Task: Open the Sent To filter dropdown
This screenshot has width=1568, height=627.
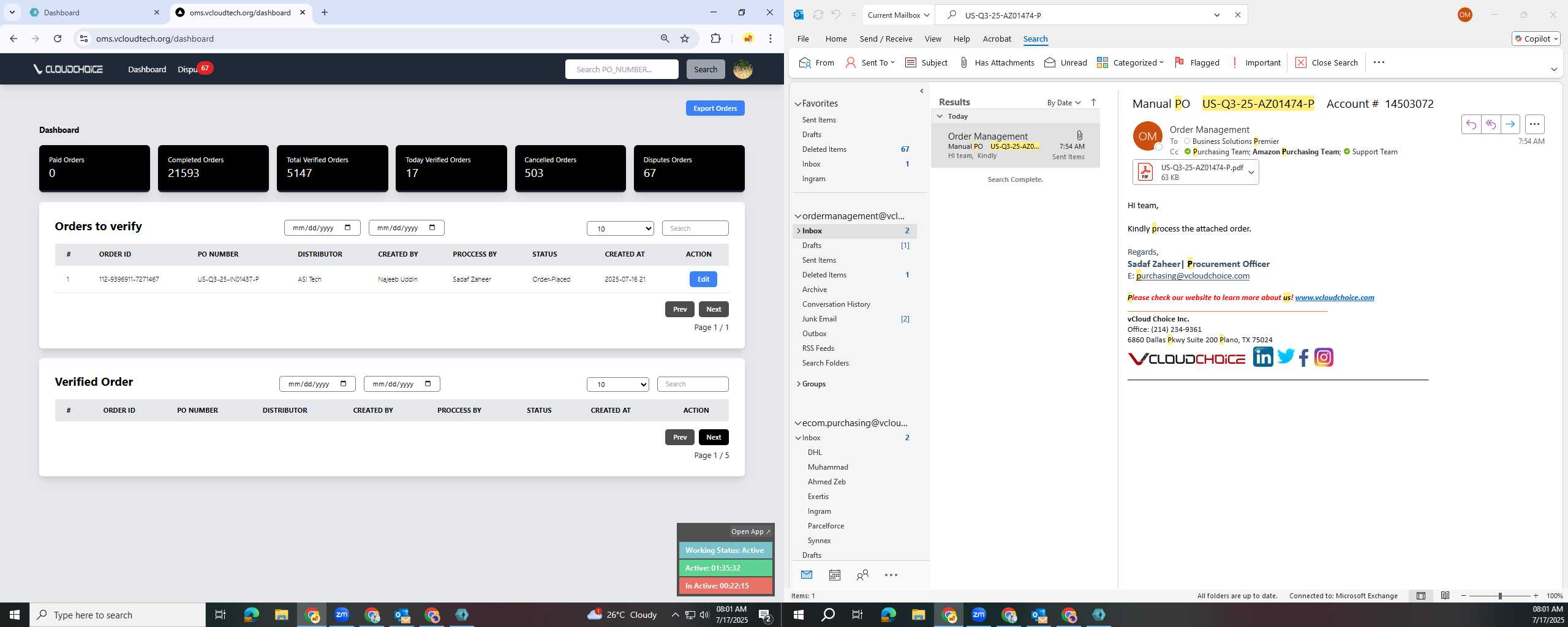Action: pyautogui.click(x=870, y=62)
